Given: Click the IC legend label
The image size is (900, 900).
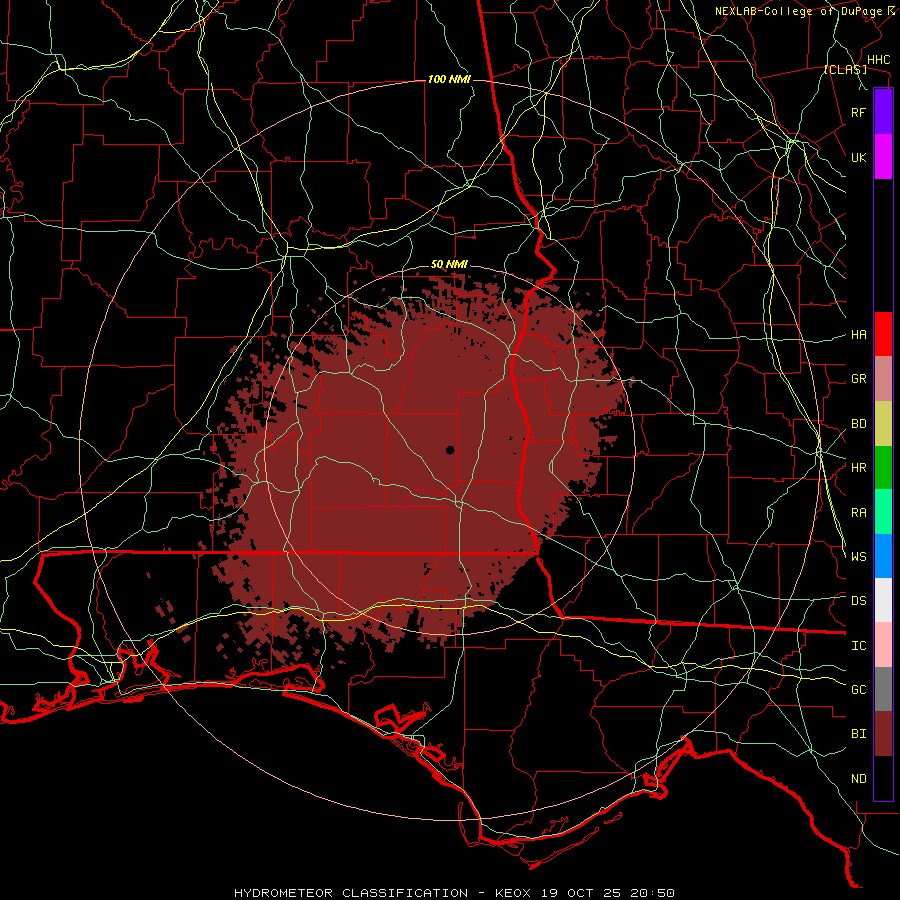Looking at the screenshot, I should pos(859,646).
